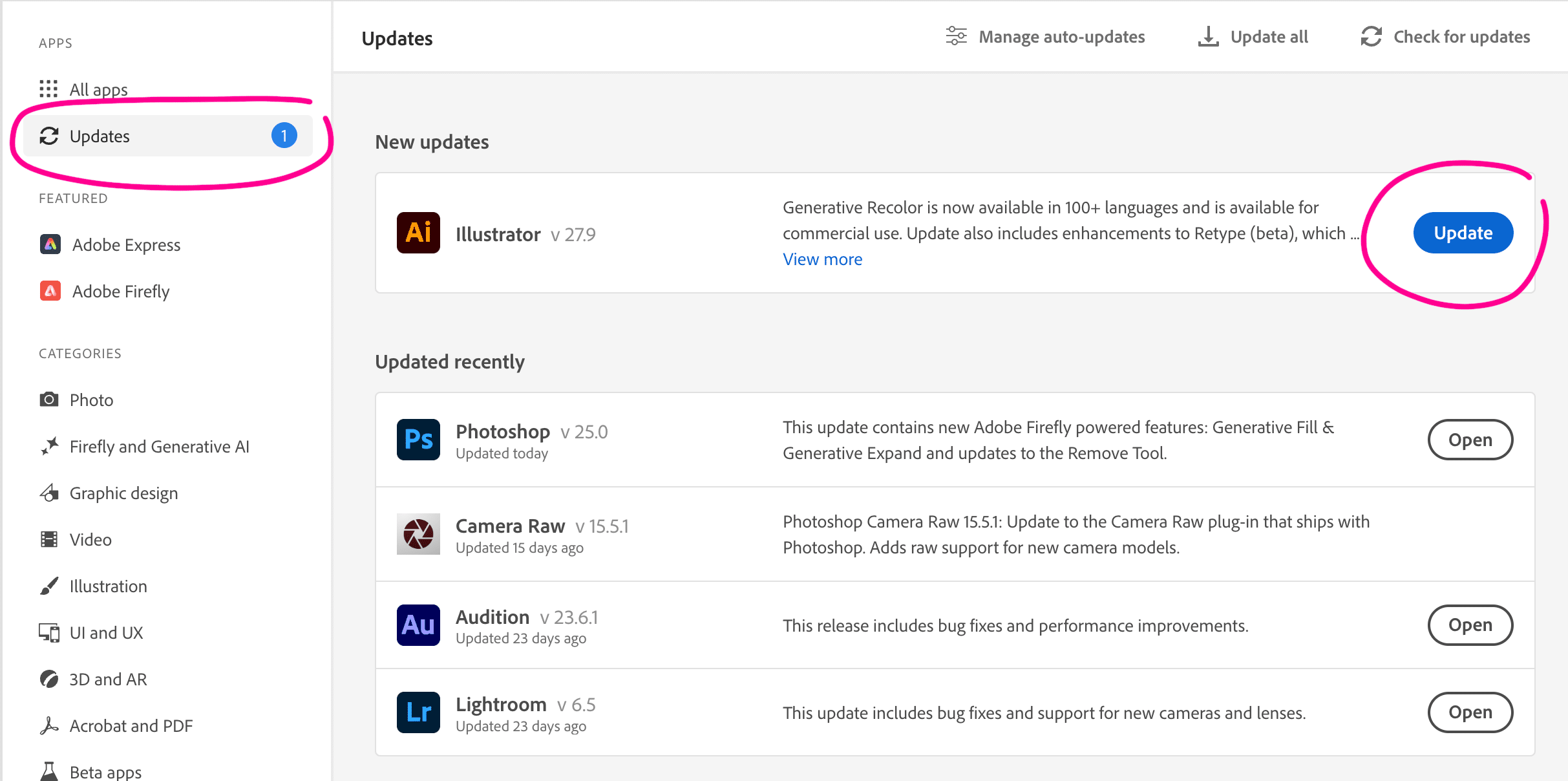Click the Lightroom Lr icon
The width and height of the screenshot is (1568, 781).
point(418,712)
